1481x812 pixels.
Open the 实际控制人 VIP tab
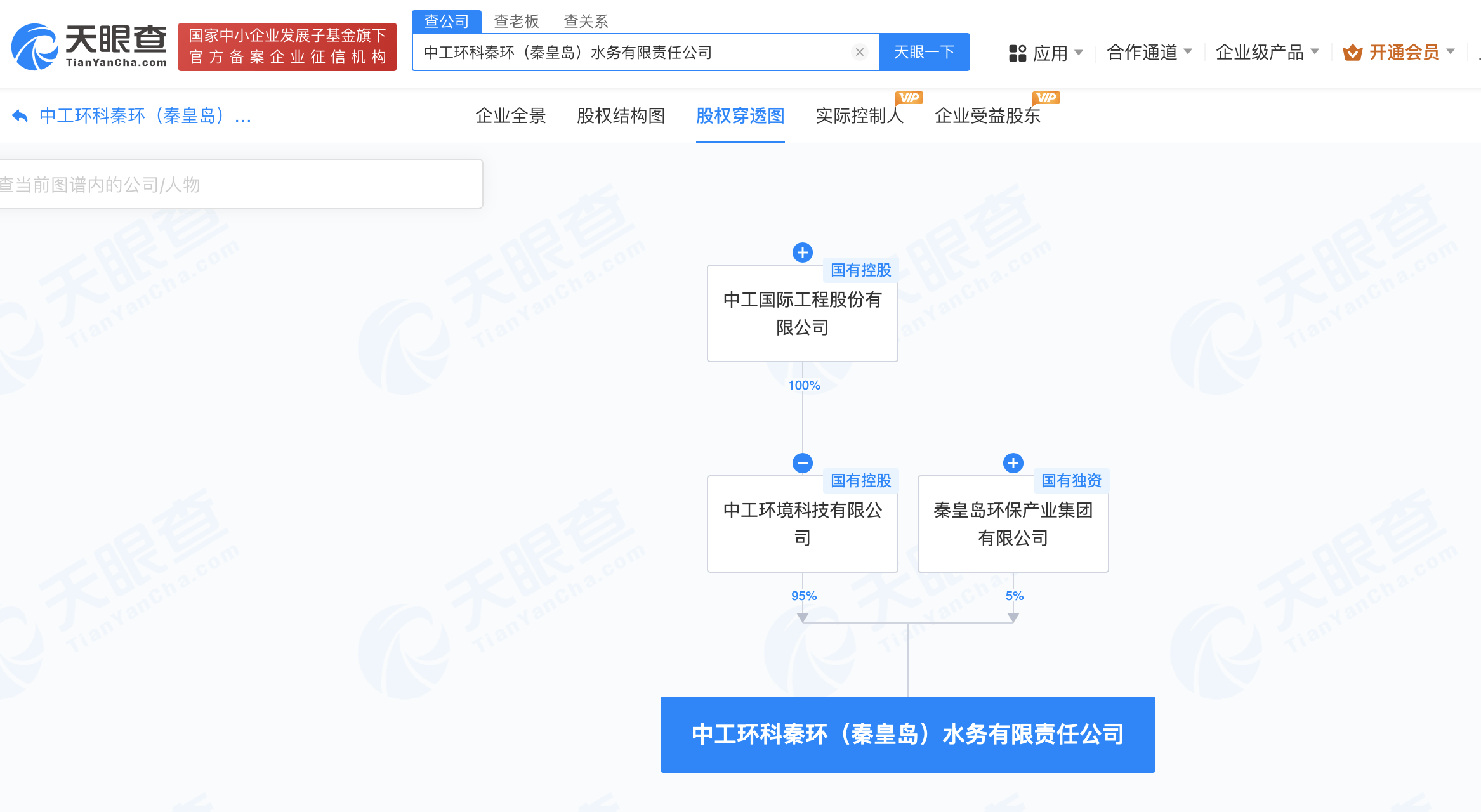tap(859, 116)
